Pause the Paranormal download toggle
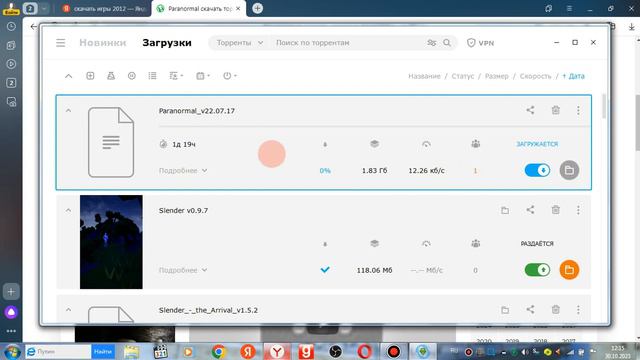640x360 pixels. tap(537, 170)
